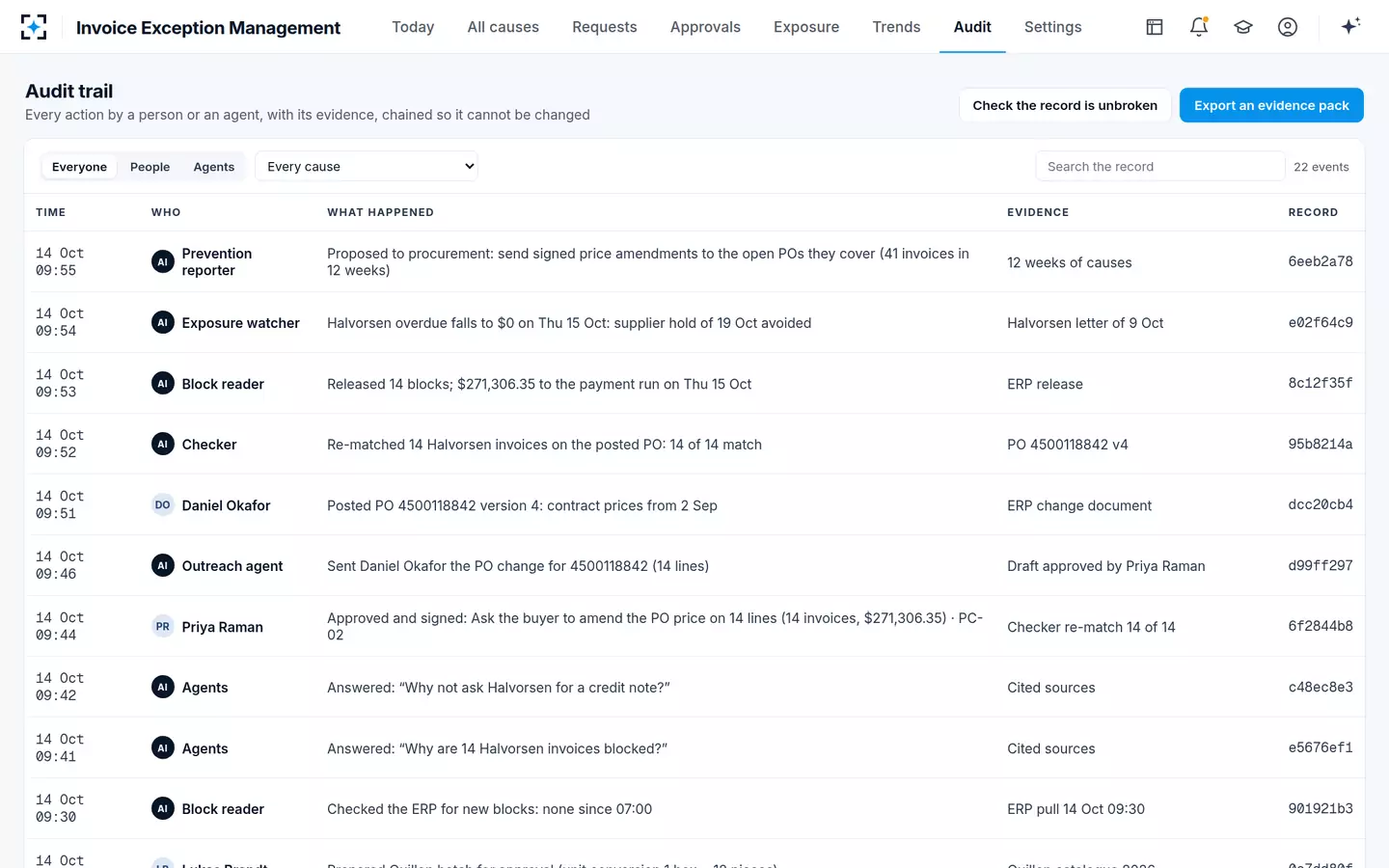Select the Everyone filter
Screen dimensions: 1389x868
tap(79, 167)
